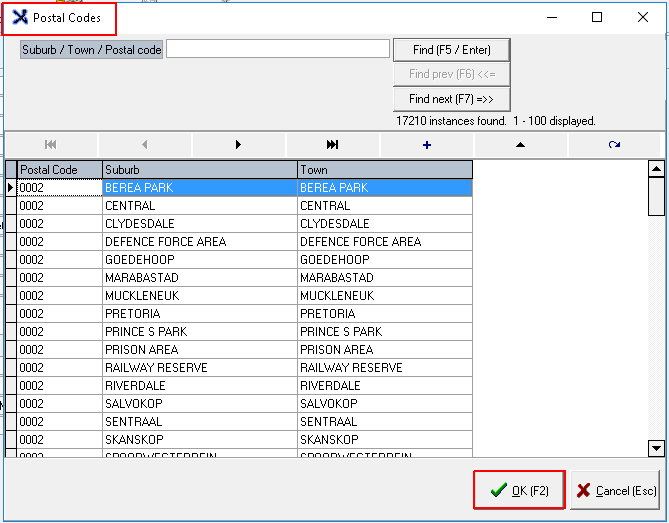This screenshot has height=523, width=669.
Task: Click the Suburb column header
Action: click(x=199, y=170)
